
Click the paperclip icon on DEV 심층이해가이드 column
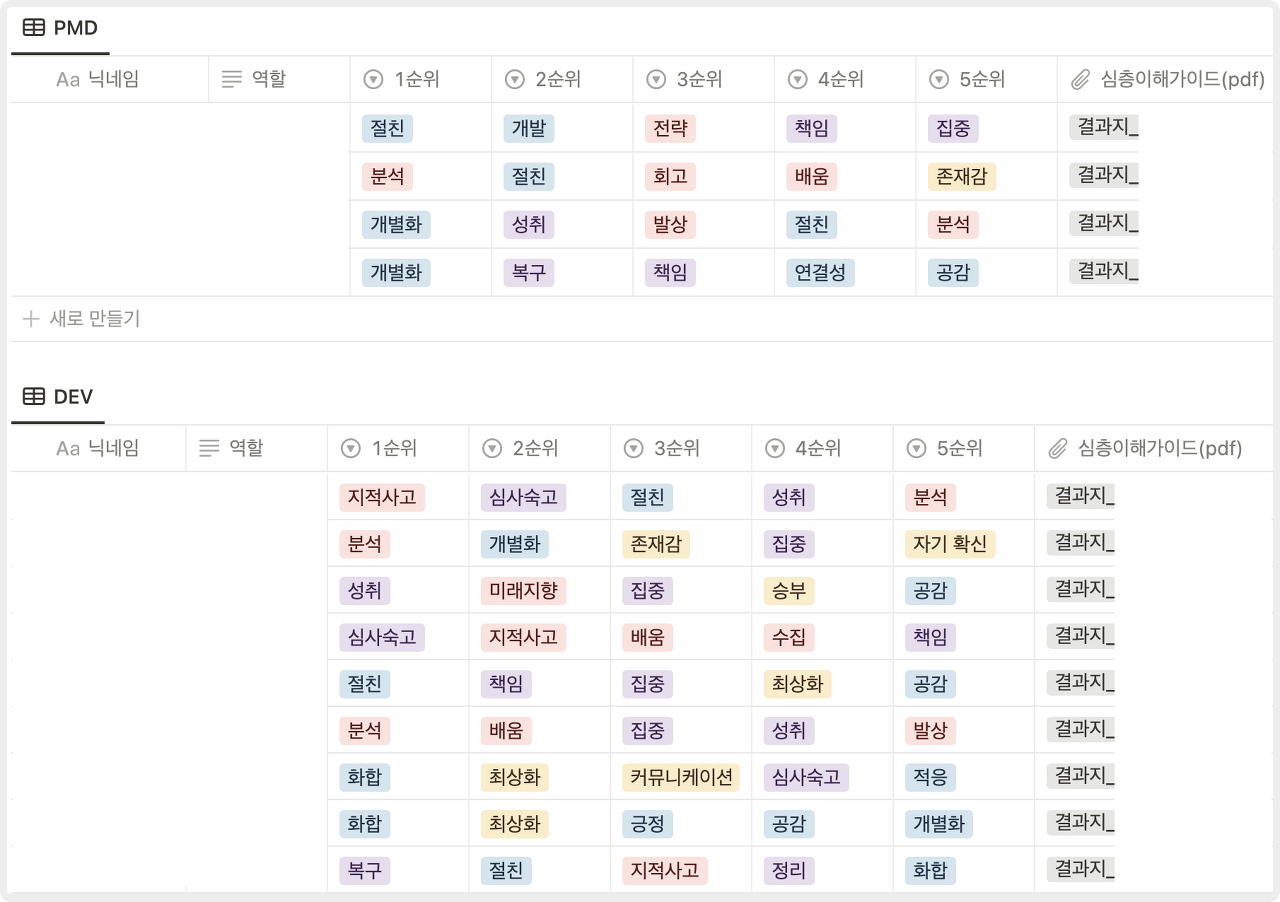pos(1057,449)
